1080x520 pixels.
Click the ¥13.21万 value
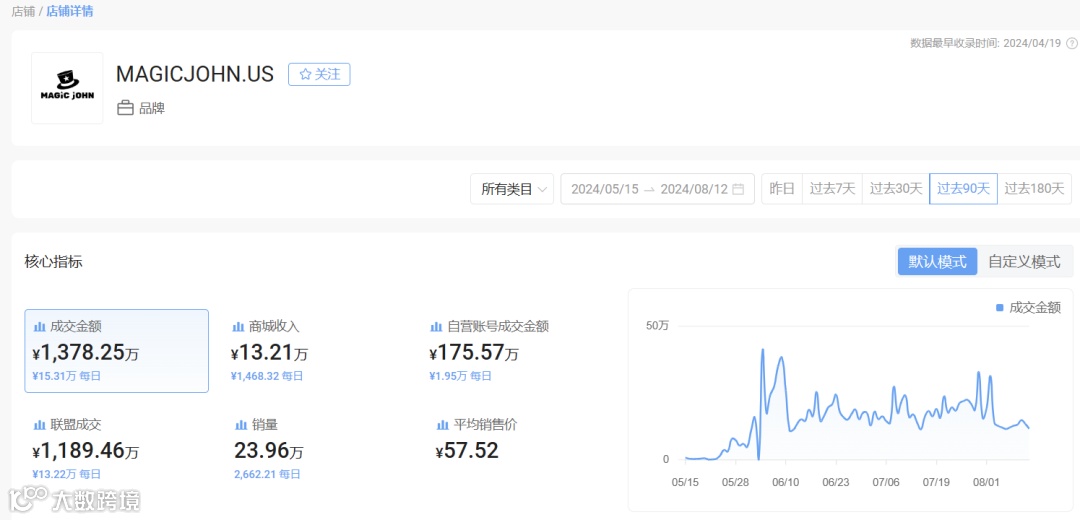pyautogui.click(x=269, y=353)
